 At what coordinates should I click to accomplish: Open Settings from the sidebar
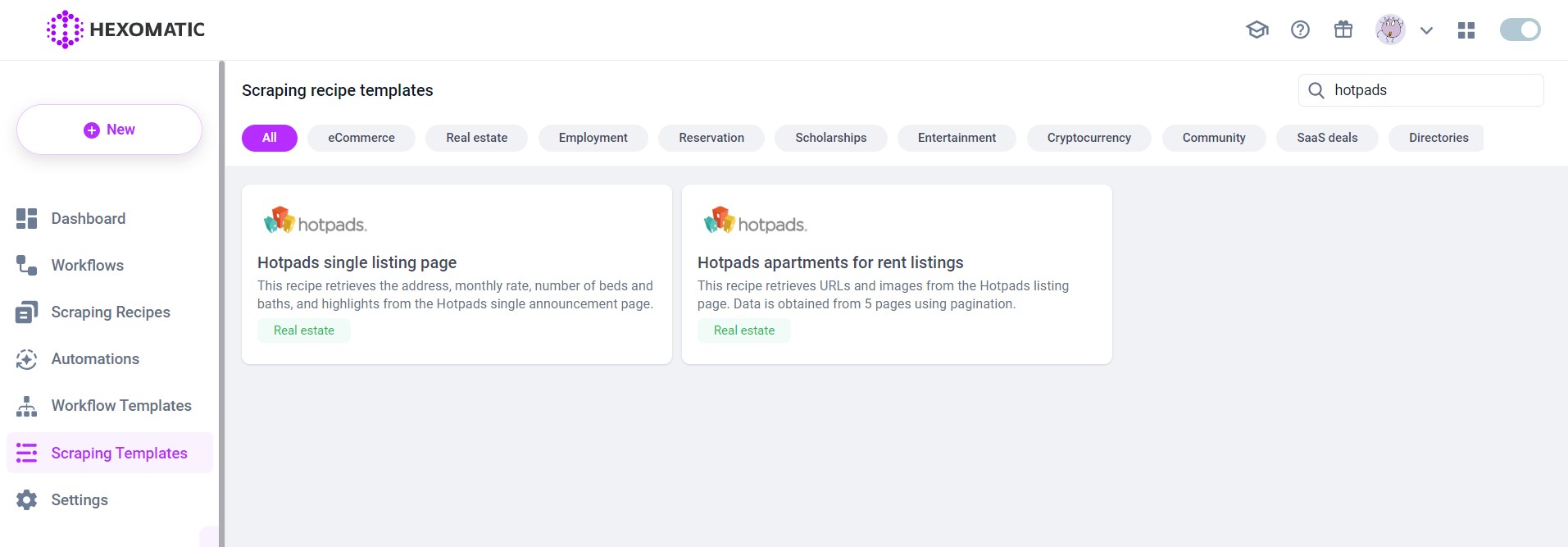[80, 500]
